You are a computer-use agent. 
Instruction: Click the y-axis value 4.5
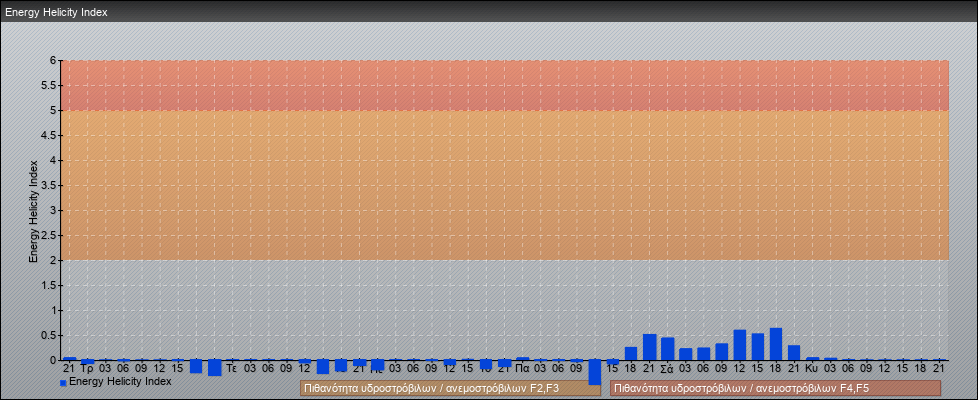(50, 135)
